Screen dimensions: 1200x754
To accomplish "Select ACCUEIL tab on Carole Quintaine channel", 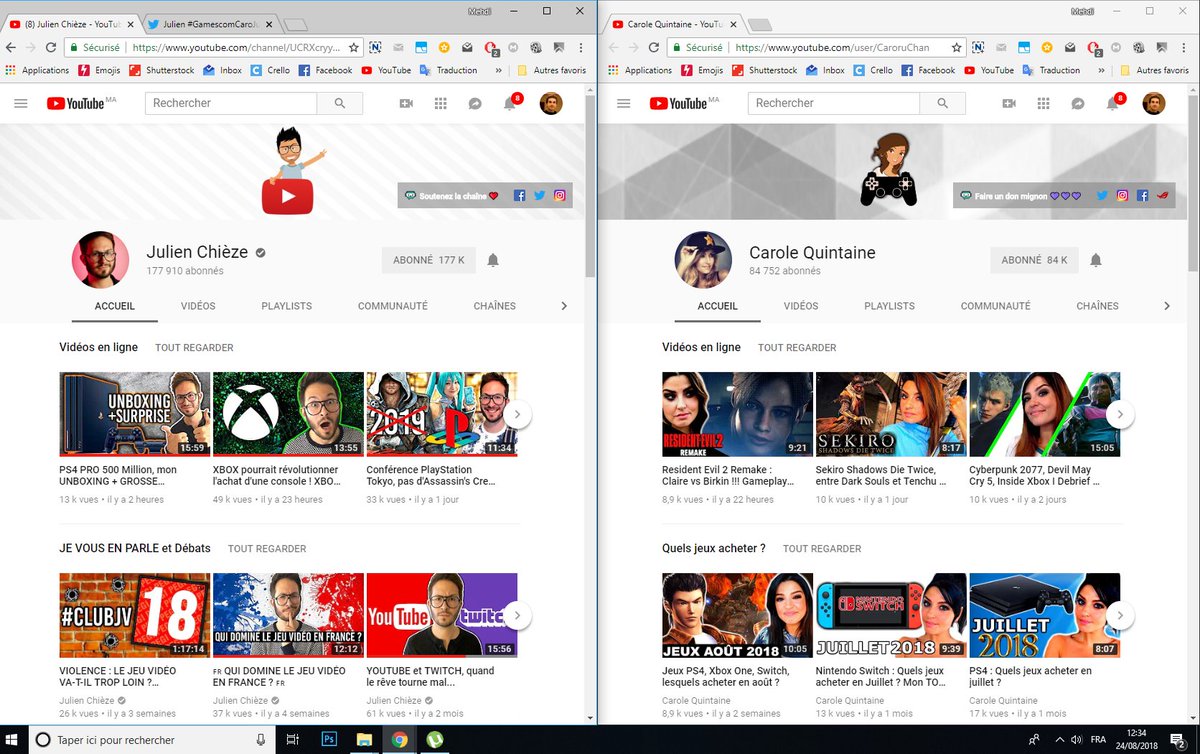I will 718,306.
